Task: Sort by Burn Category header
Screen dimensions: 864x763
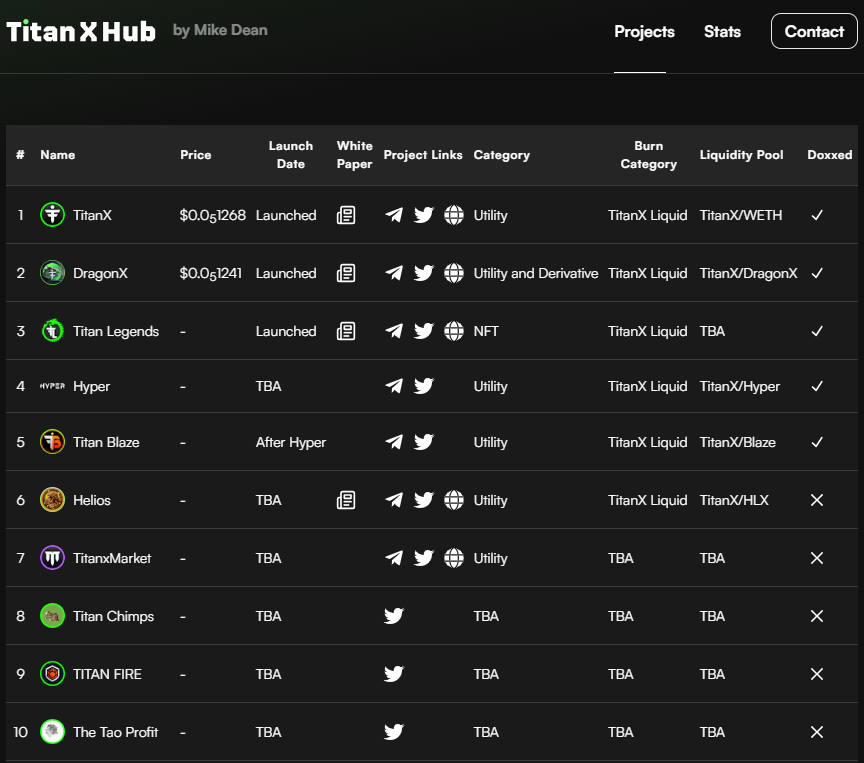Action: 649,155
